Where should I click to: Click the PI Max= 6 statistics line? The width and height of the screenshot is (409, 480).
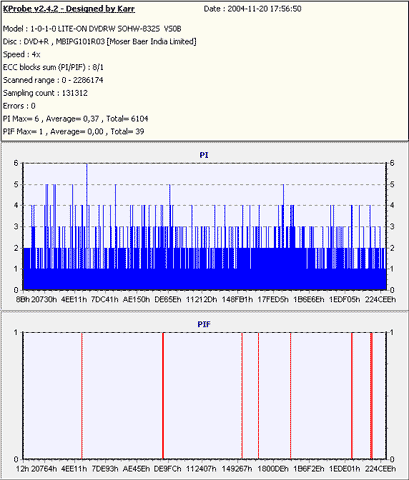75,119
